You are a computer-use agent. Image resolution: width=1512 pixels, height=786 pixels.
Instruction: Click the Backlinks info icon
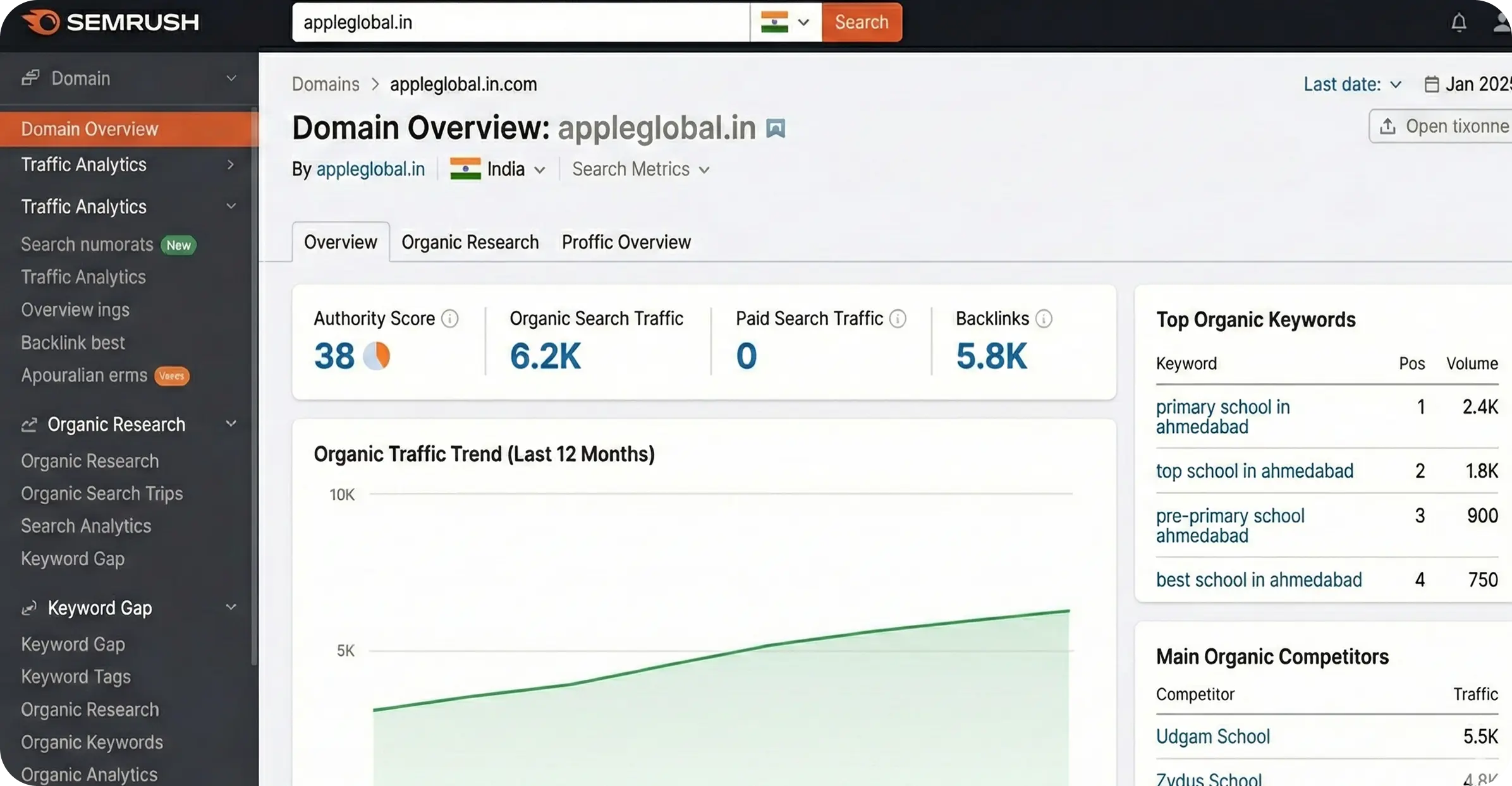1044,318
